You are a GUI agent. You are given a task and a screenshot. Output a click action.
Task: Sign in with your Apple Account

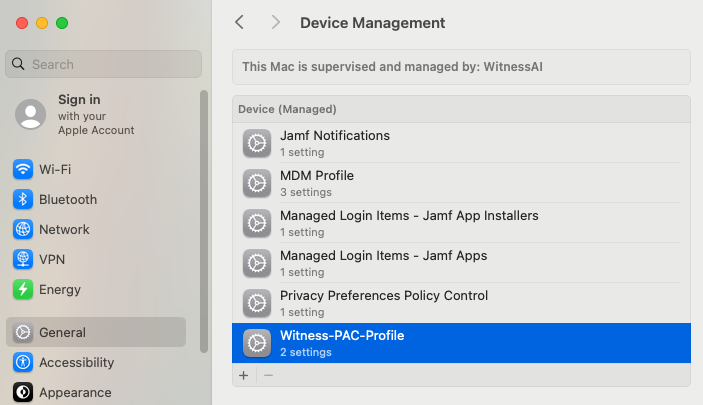pos(80,114)
